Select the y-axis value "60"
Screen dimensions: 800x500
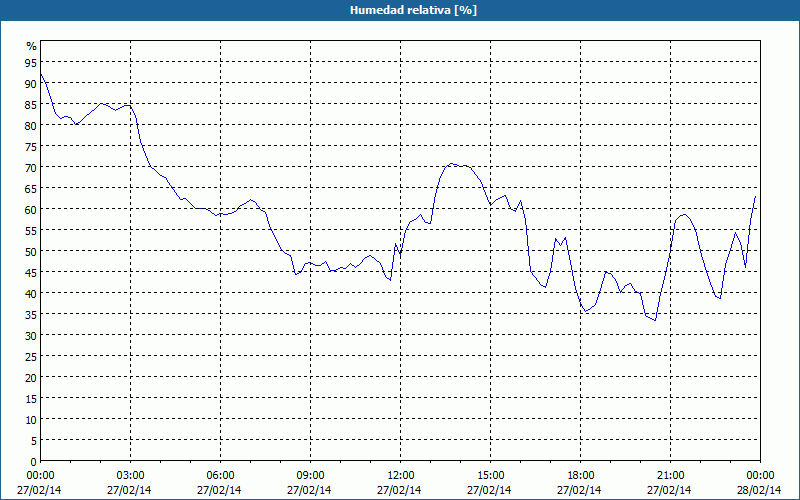pyautogui.click(x=31, y=210)
